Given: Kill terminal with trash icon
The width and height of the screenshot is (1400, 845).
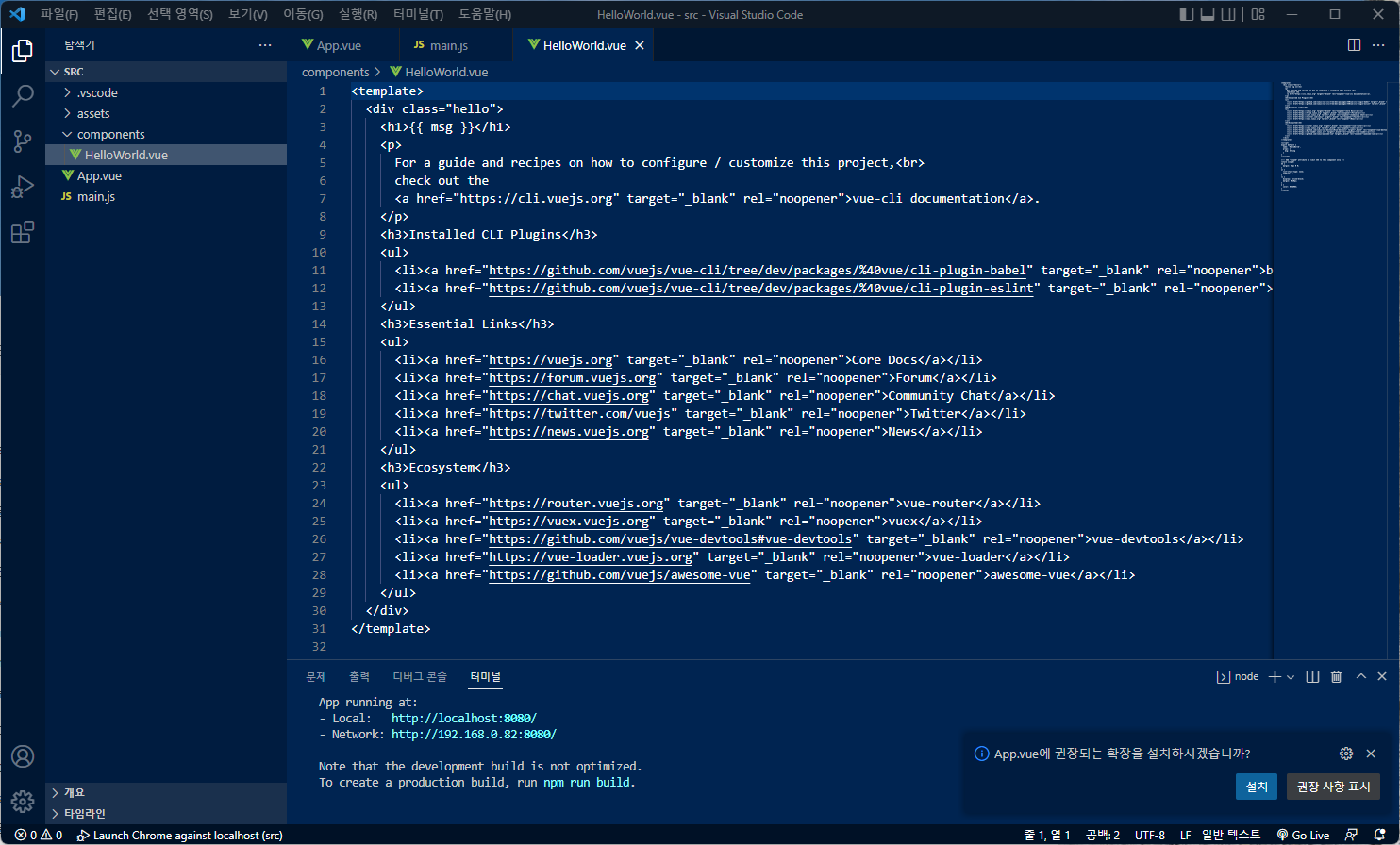Looking at the screenshot, I should click(x=1336, y=677).
